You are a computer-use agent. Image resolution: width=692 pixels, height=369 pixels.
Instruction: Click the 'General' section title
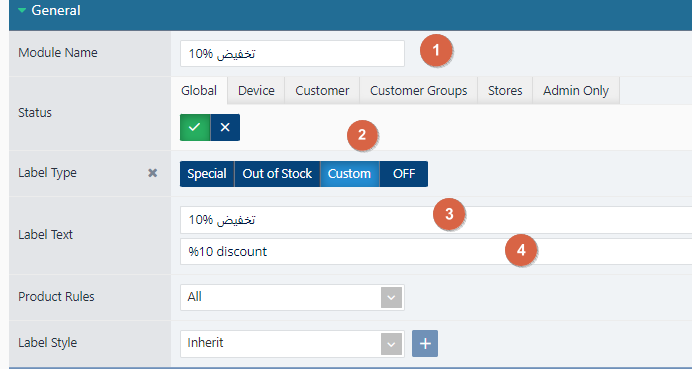56,10
